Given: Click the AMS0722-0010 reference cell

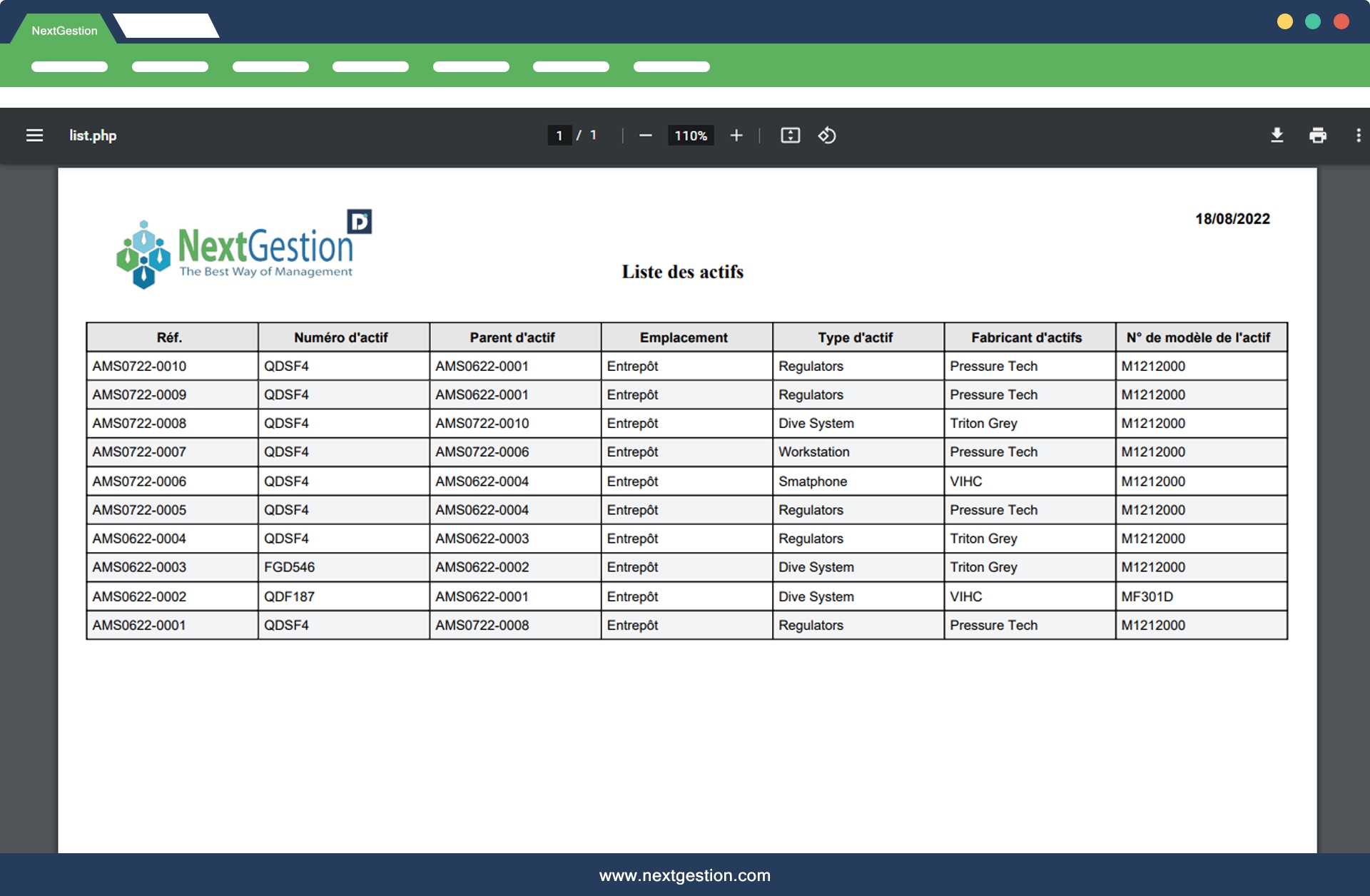Looking at the screenshot, I should (139, 366).
